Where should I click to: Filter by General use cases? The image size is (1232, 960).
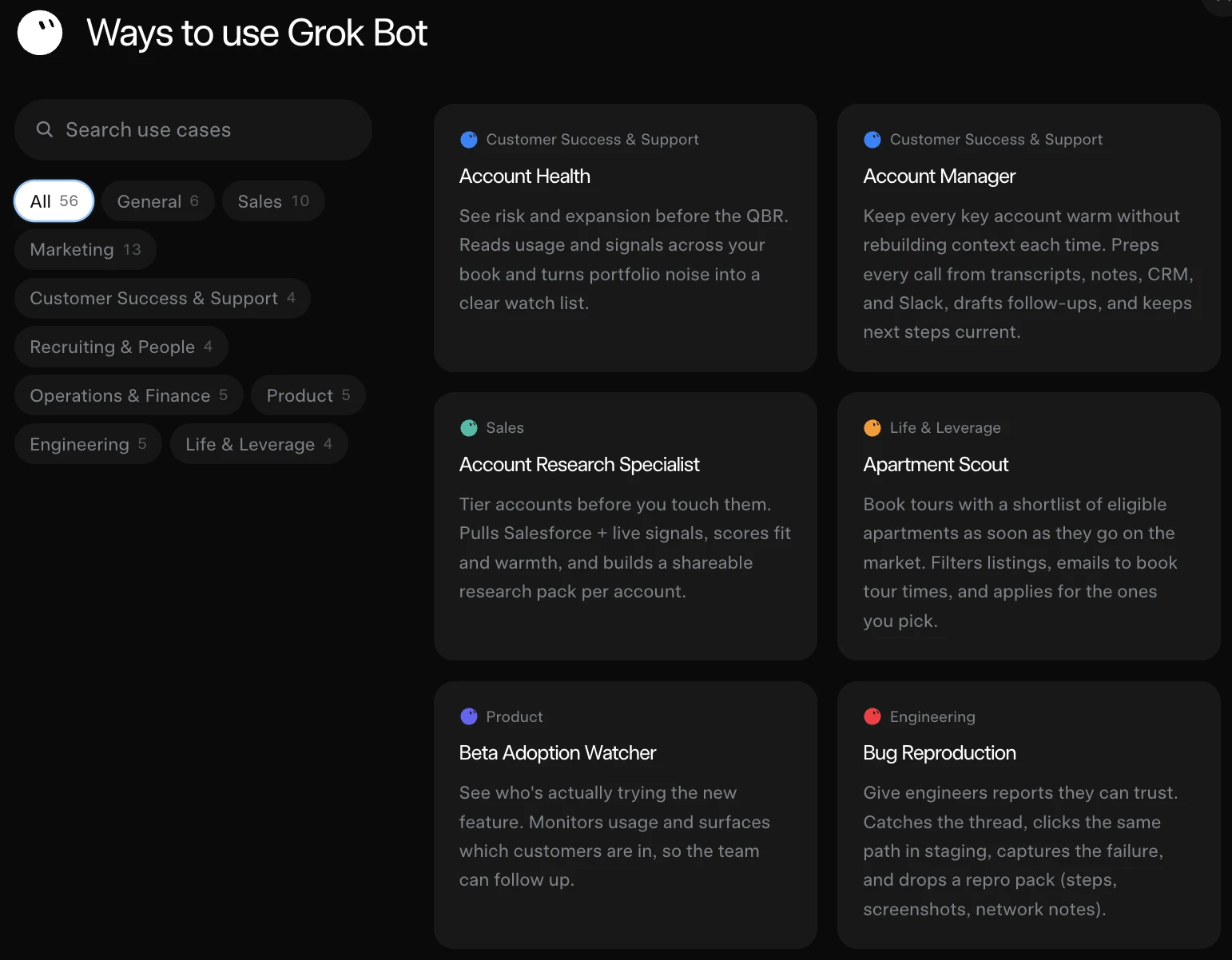click(x=158, y=201)
